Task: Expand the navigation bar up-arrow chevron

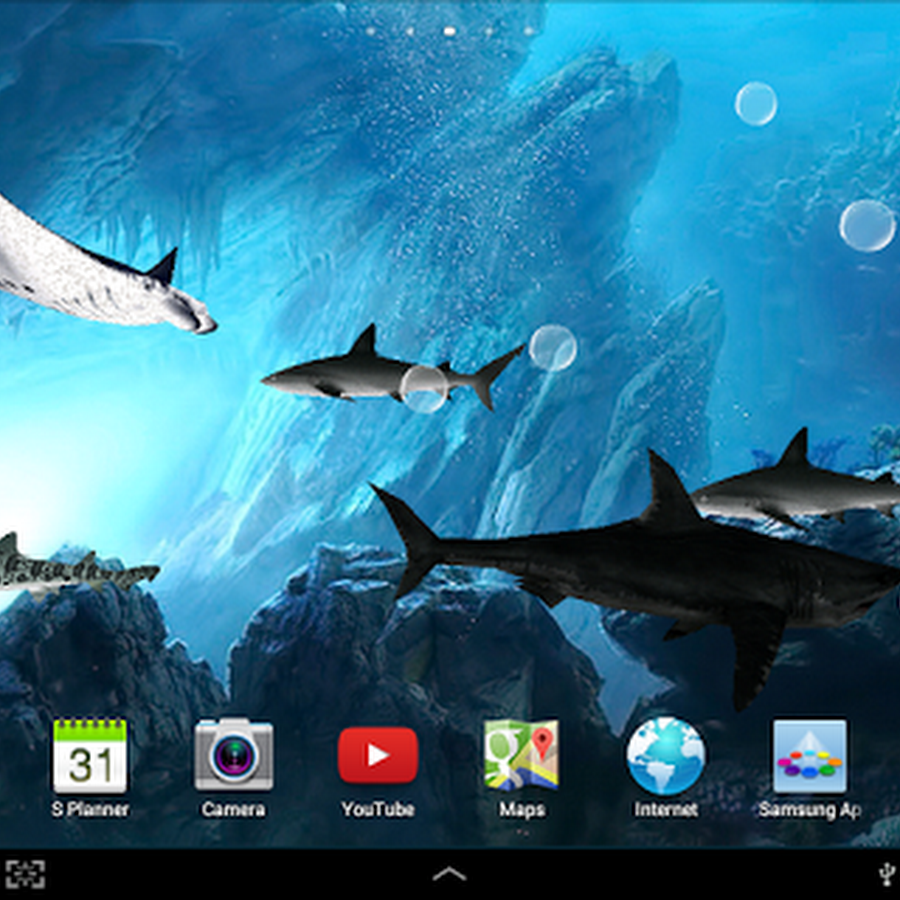Action: point(449,874)
